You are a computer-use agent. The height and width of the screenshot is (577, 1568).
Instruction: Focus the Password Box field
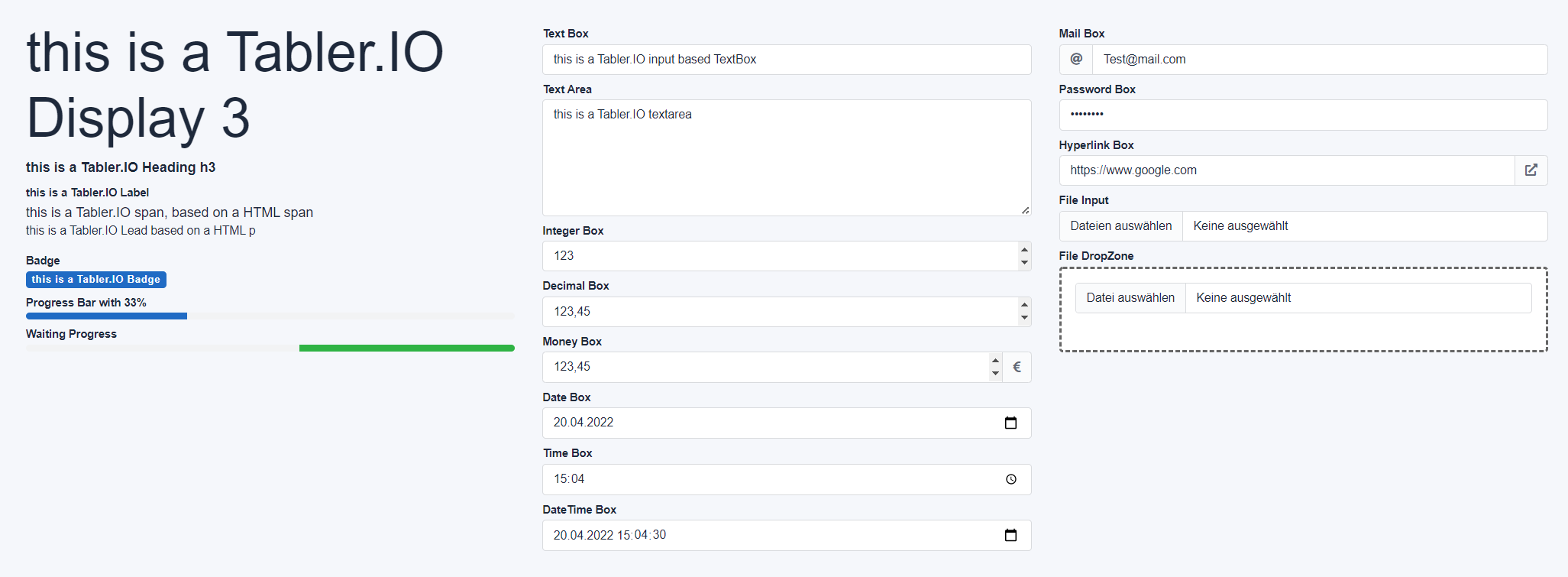(x=1303, y=115)
